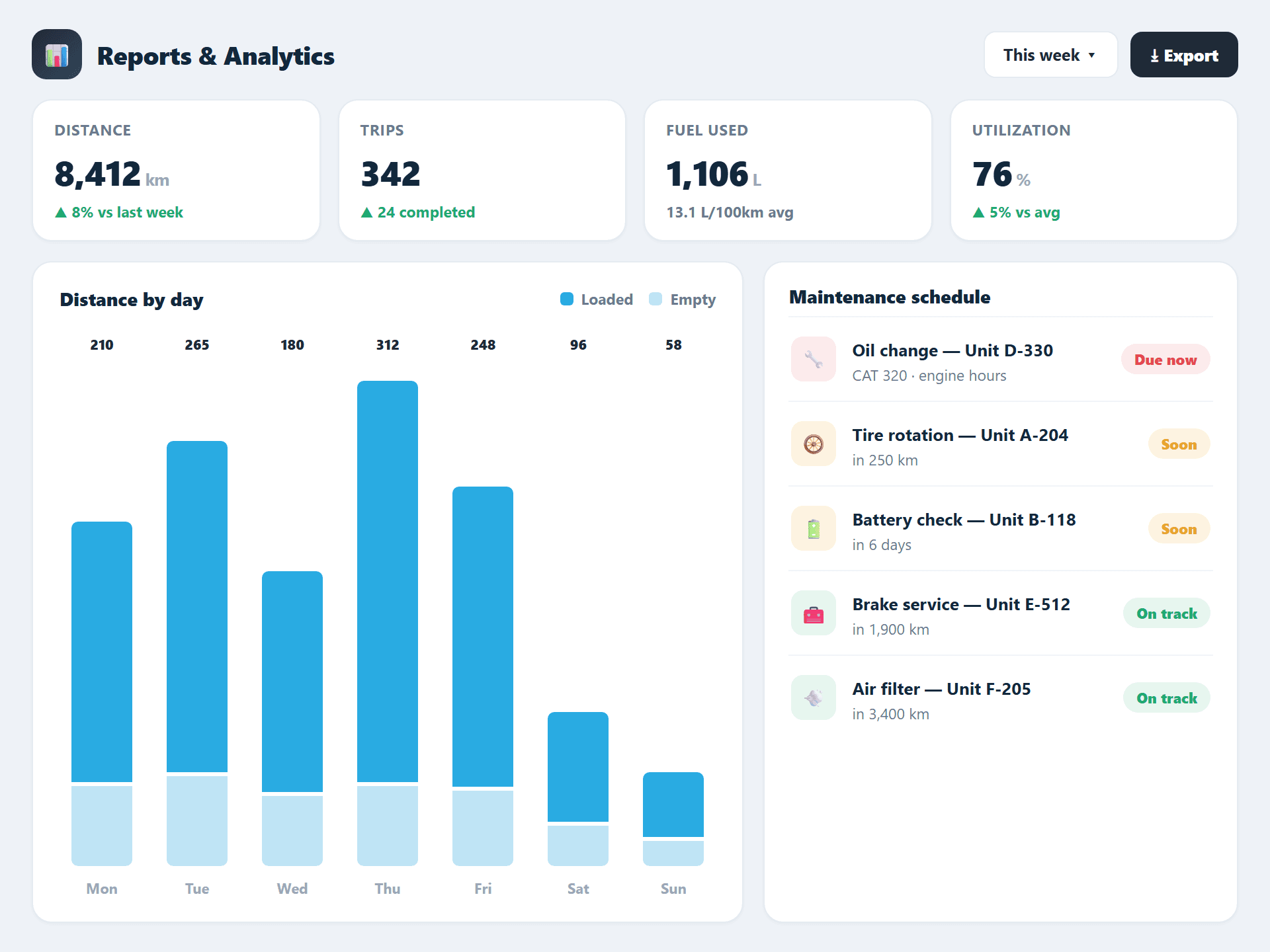Screen dimensions: 1270x952
Task: Click the On track badge for Air filter
Action: click(1167, 698)
